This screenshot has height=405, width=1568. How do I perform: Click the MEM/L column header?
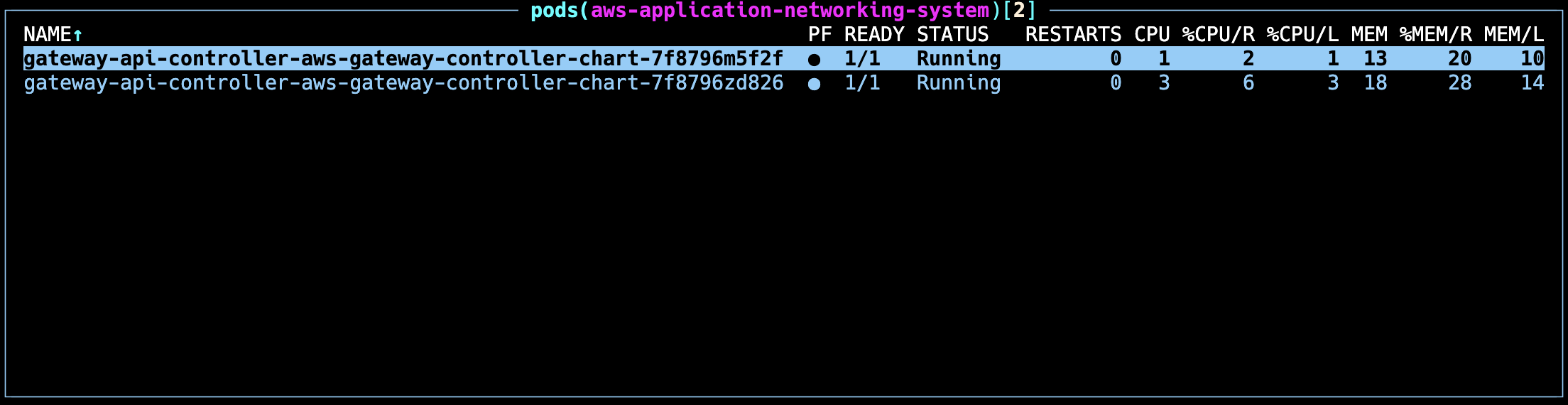[1514, 34]
